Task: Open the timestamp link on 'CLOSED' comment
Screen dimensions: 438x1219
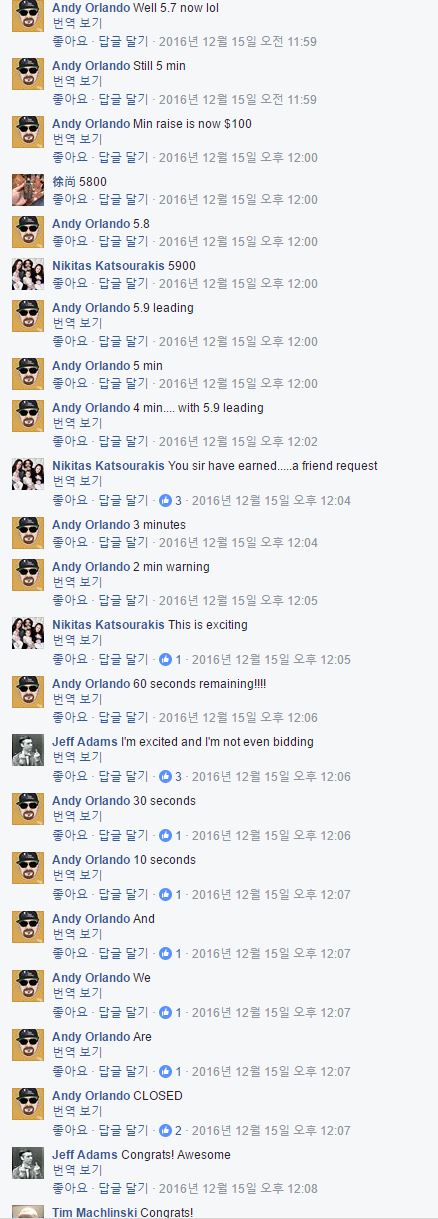Action: click(271, 1130)
